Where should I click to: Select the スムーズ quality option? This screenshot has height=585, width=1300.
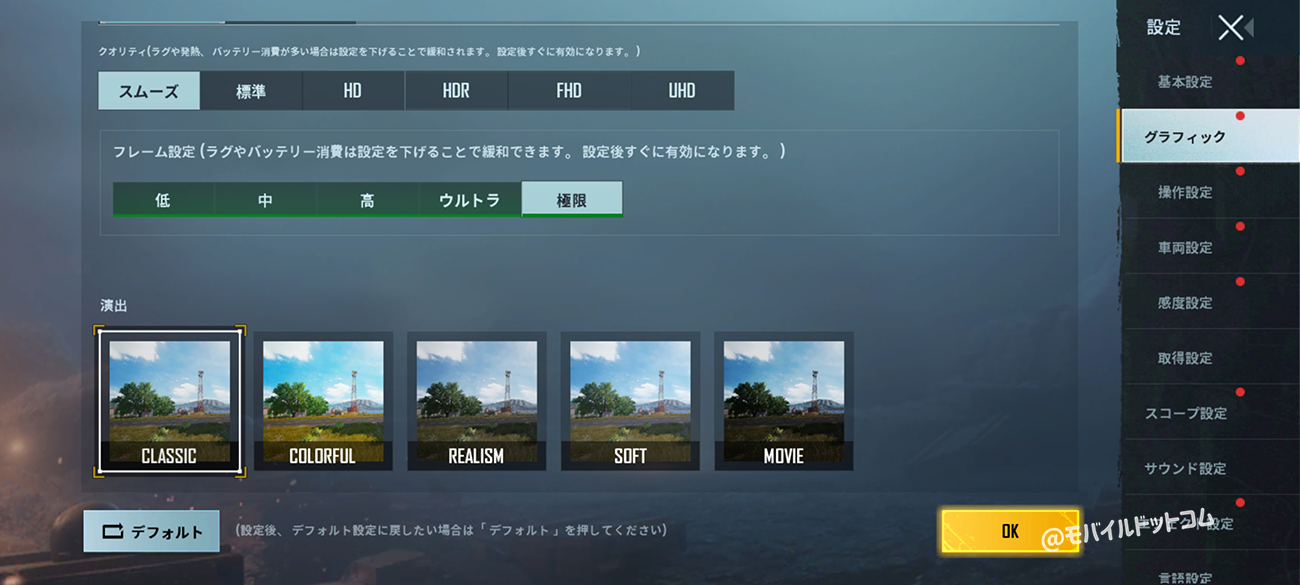[x=149, y=91]
